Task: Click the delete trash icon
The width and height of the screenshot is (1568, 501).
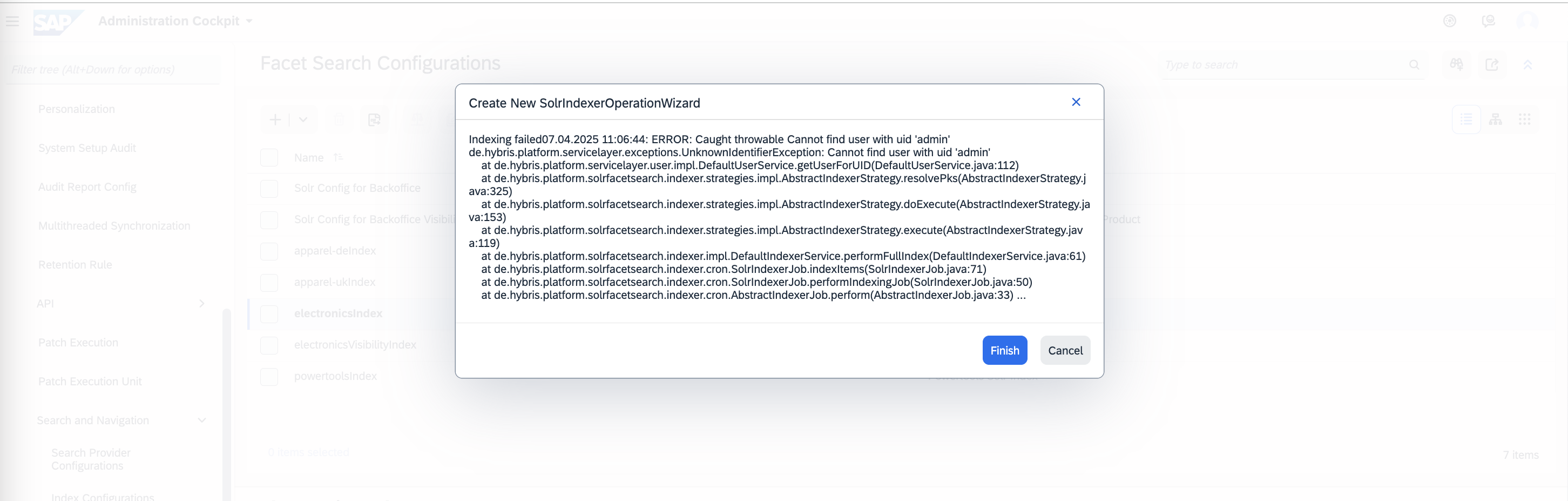Action: point(339,119)
